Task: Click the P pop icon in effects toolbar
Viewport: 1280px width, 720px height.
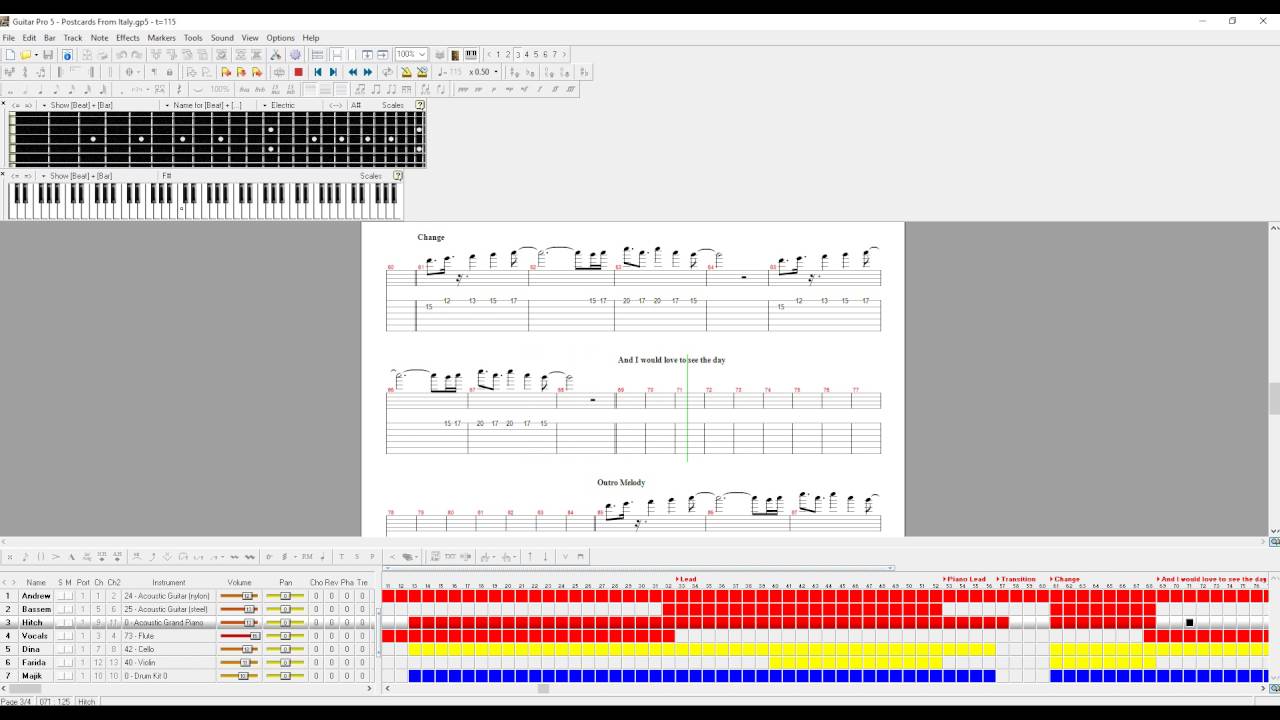Action: [372, 557]
